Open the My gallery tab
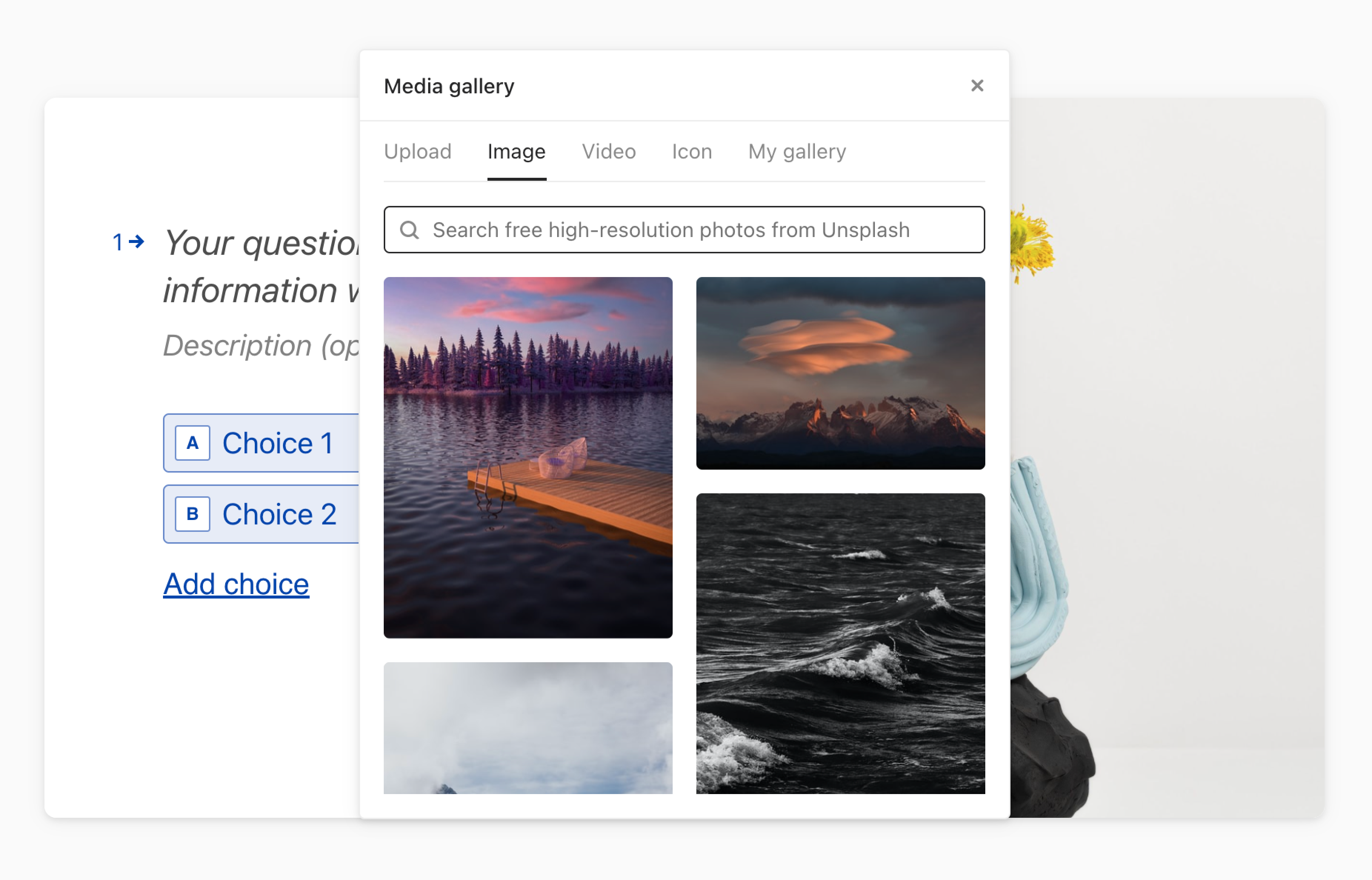This screenshot has height=880, width=1372. pos(797,151)
